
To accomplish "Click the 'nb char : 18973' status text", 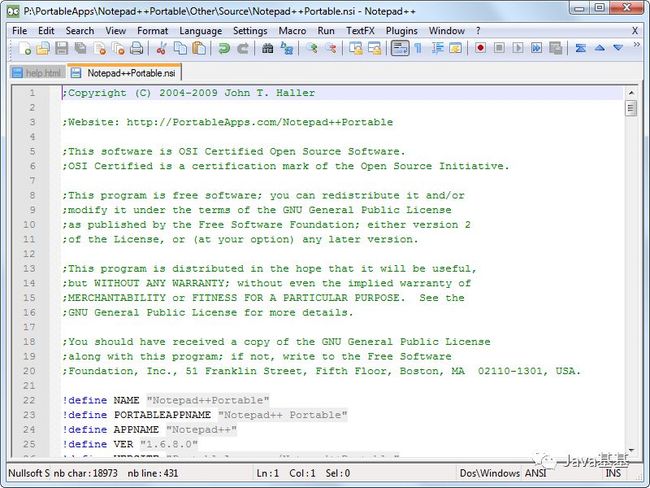I will click(x=85, y=473).
